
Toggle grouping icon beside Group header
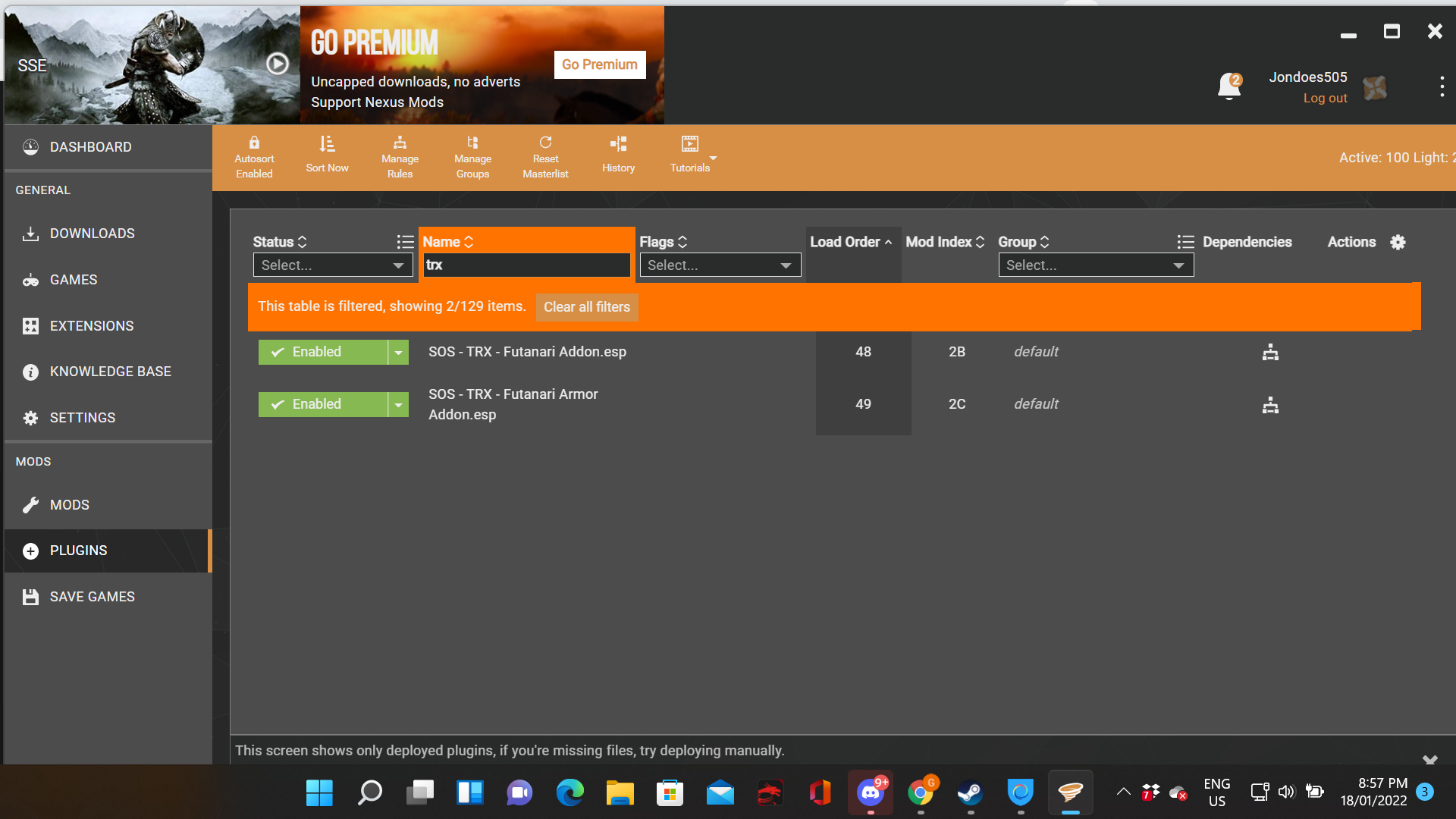point(1185,242)
